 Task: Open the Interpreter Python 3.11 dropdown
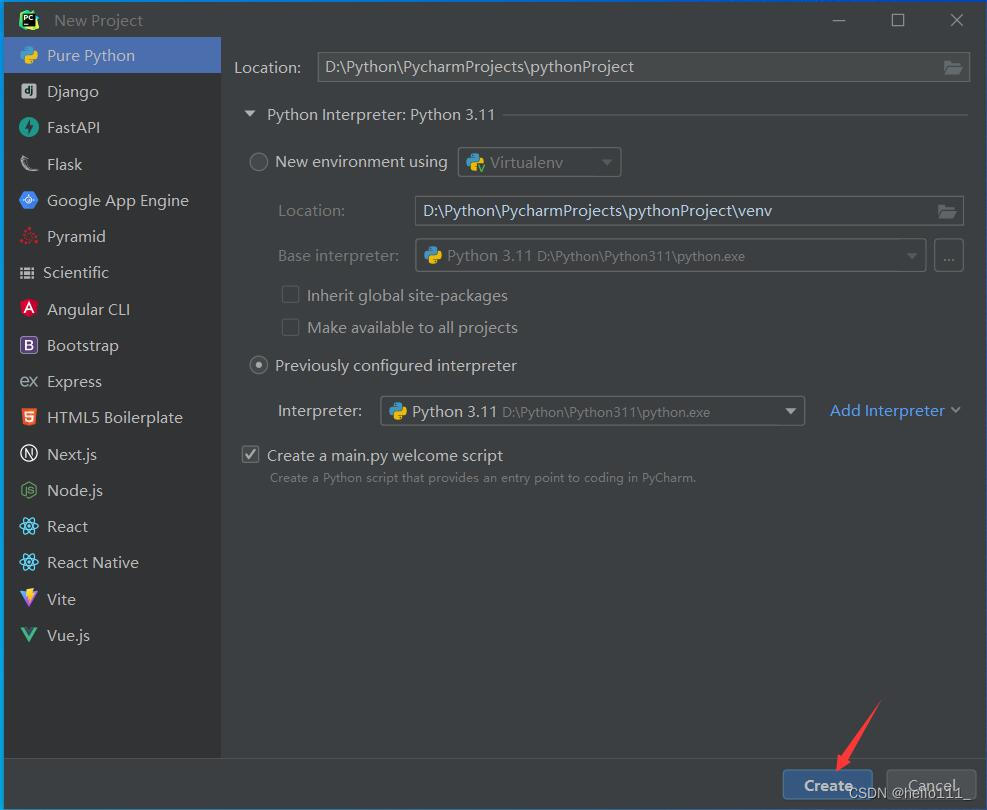point(592,411)
